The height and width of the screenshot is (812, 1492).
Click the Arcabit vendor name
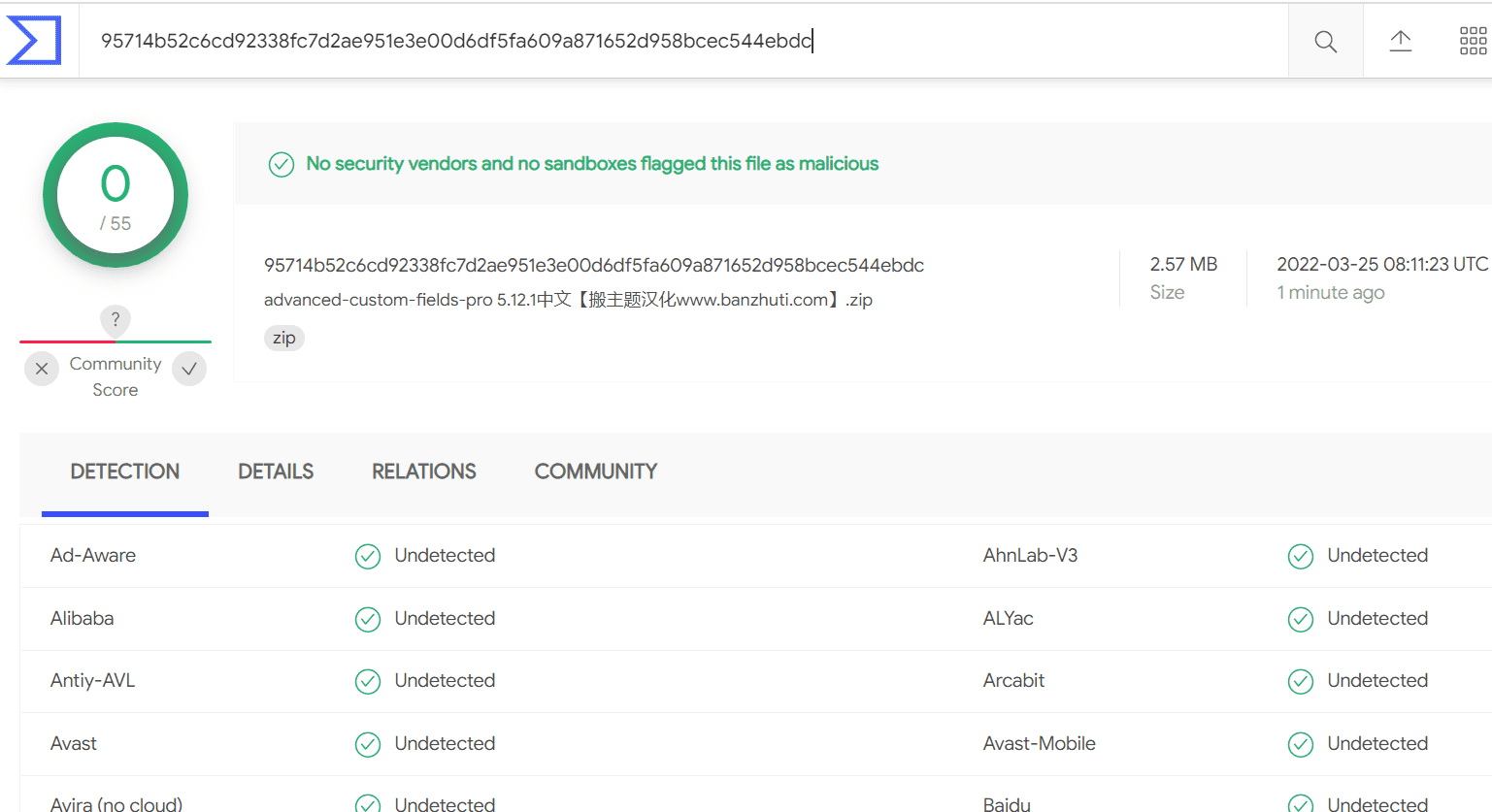pos(1014,680)
